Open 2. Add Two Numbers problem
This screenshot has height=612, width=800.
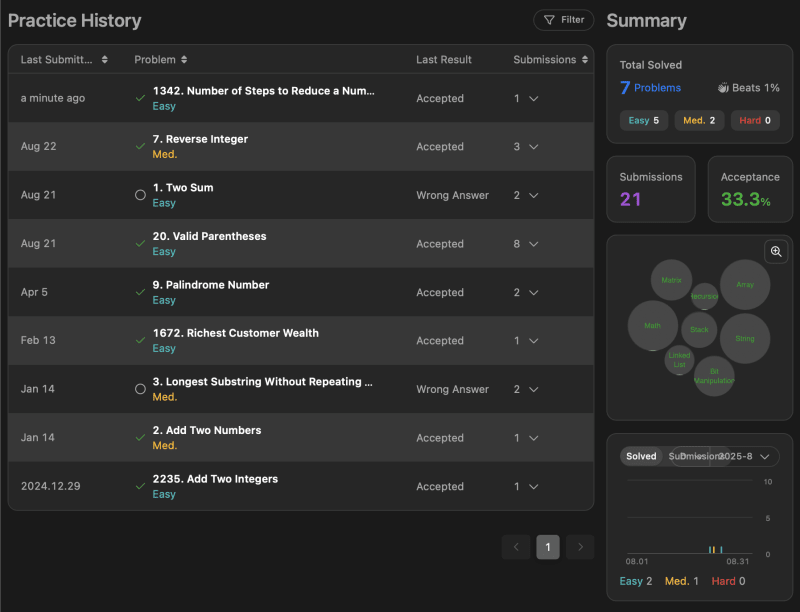tap(207, 430)
